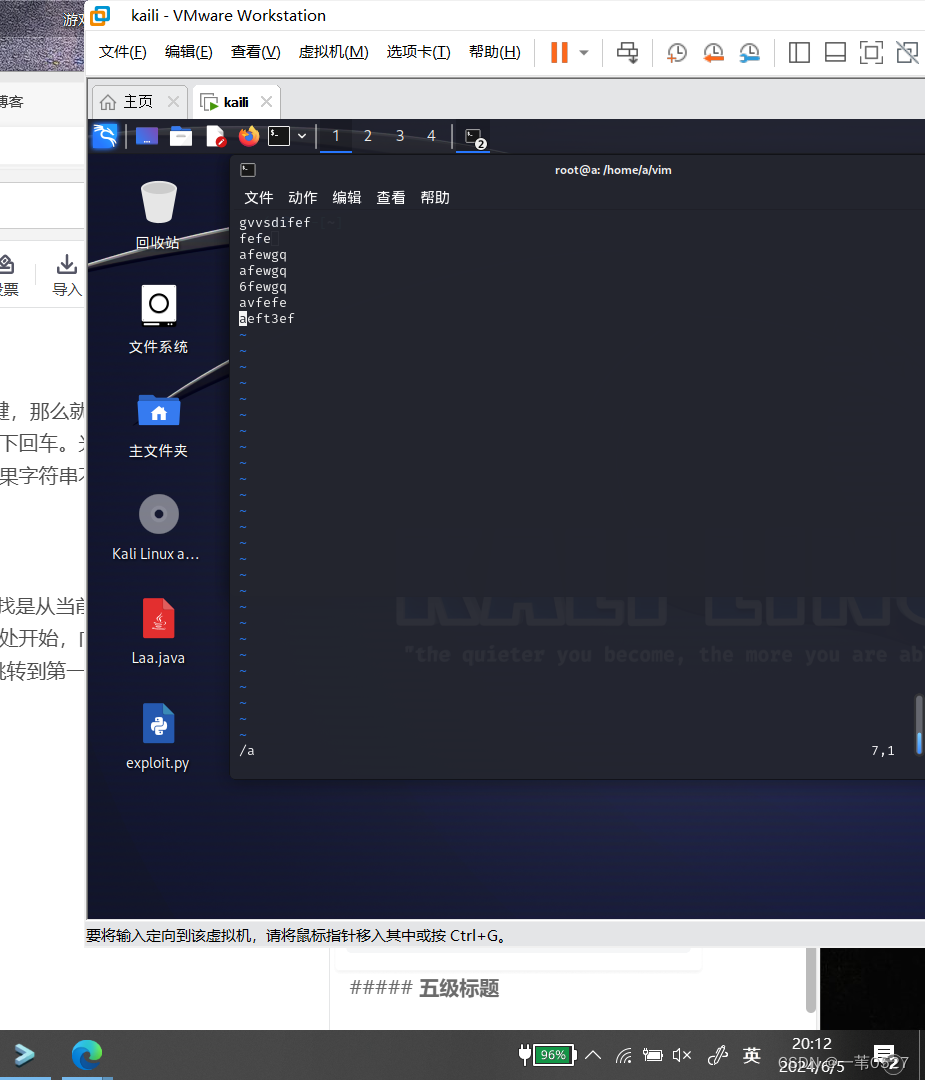
Task: Open terminal emulator from Kali panel
Action: [279, 136]
